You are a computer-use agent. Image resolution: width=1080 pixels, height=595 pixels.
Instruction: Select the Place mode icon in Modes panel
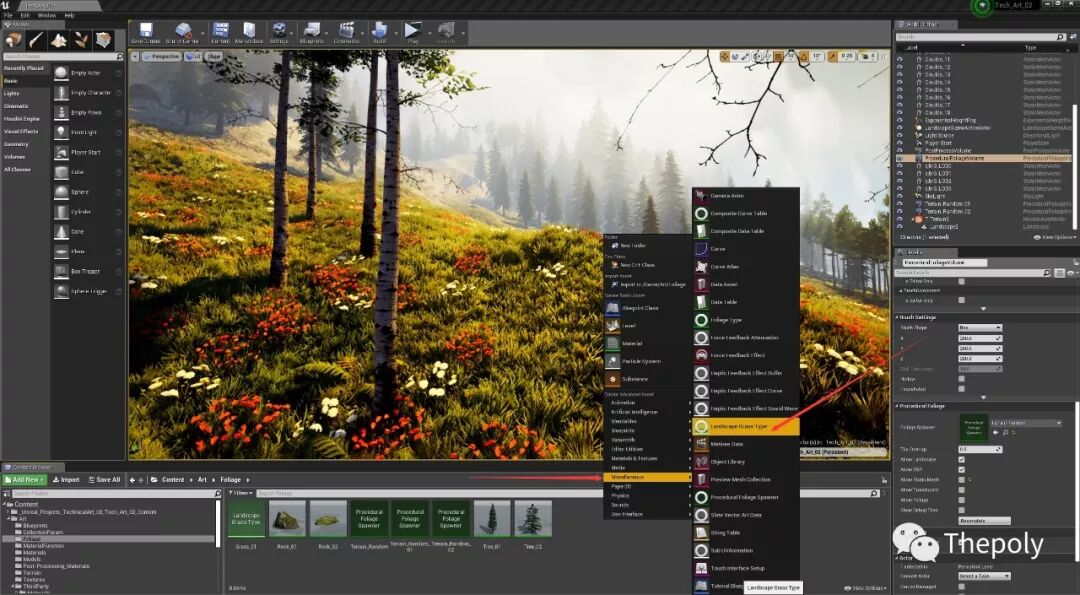14,40
